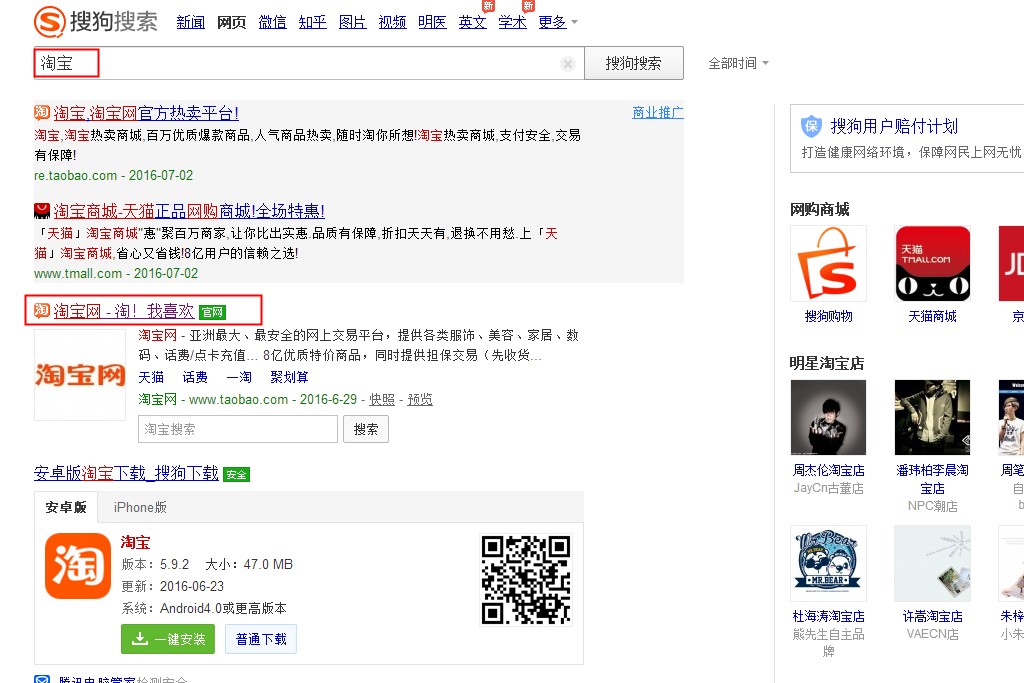Open the 潘玮柏李晨淘宝店 photo
The width and height of the screenshot is (1024, 683).
click(932, 417)
